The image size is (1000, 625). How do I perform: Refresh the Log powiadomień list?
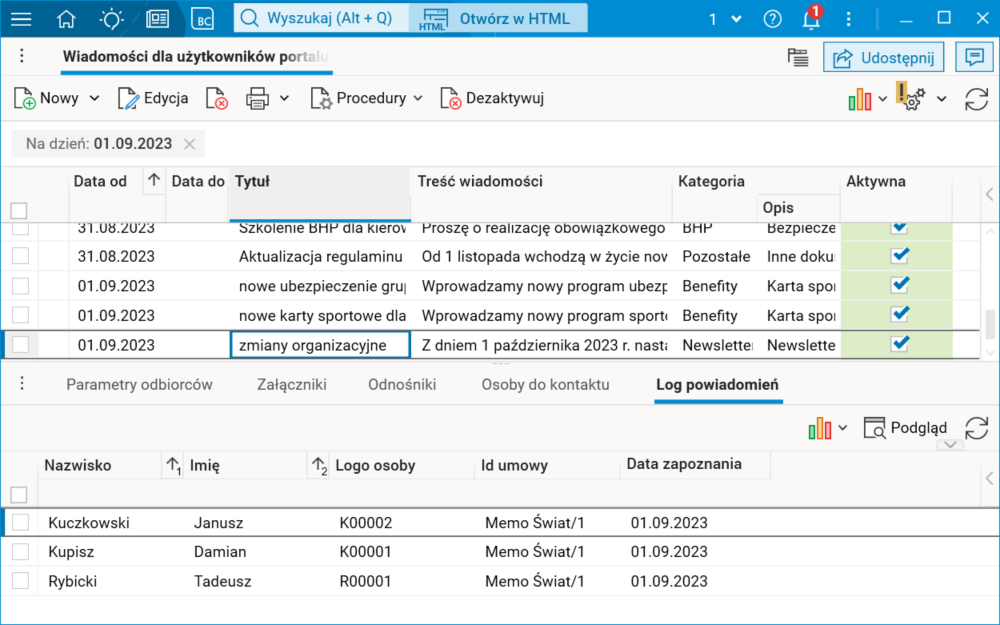point(977,428)
